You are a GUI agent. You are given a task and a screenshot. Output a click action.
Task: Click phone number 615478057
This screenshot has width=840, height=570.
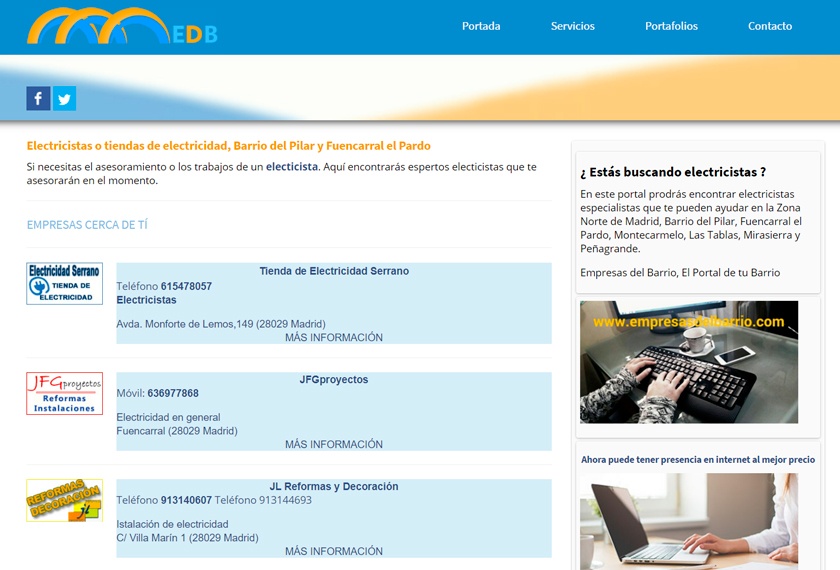pyautogui.click(x=186, y=286)
